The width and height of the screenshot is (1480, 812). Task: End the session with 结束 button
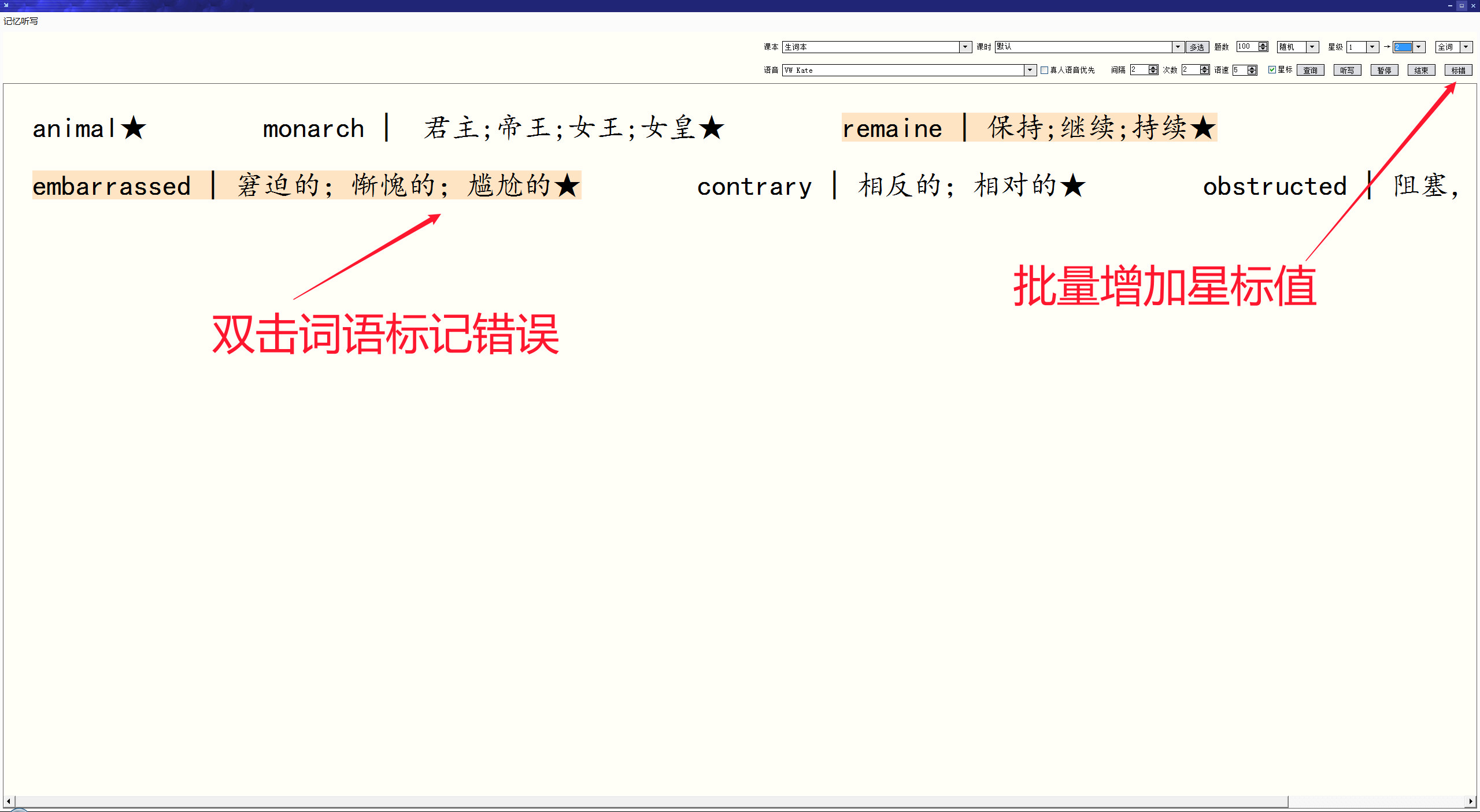pos(1421,70)
